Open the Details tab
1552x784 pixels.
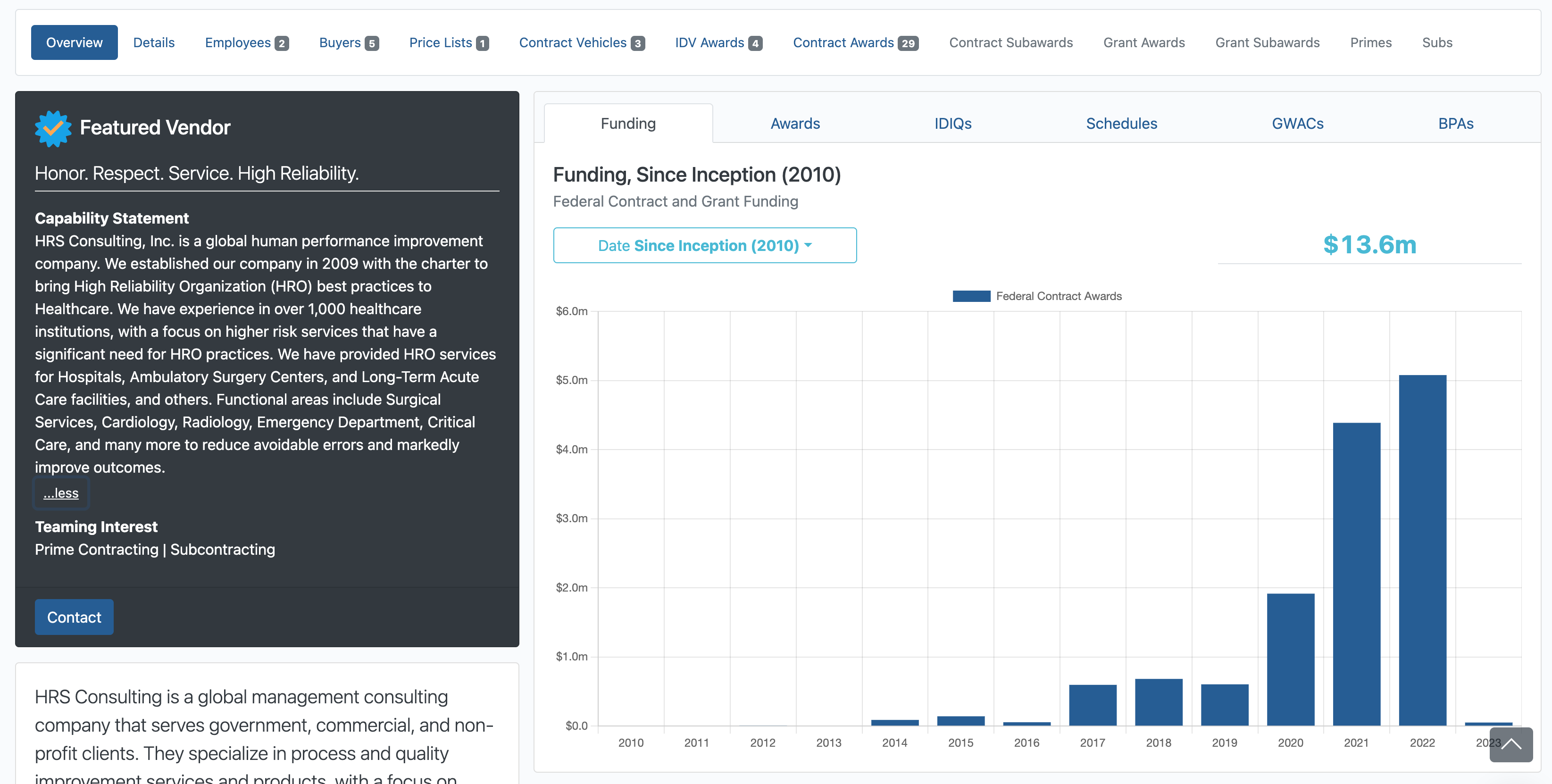[154, 42]
